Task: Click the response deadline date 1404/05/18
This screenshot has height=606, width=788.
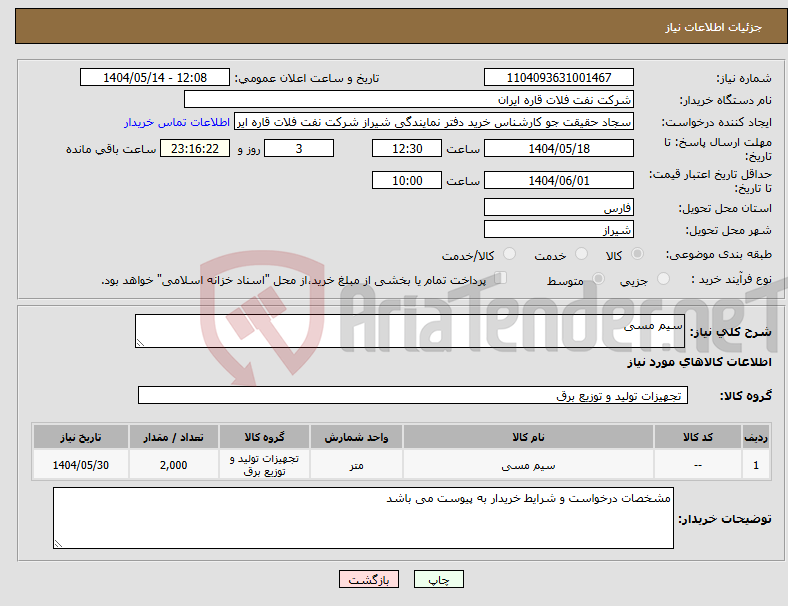Action: point(558,148)
